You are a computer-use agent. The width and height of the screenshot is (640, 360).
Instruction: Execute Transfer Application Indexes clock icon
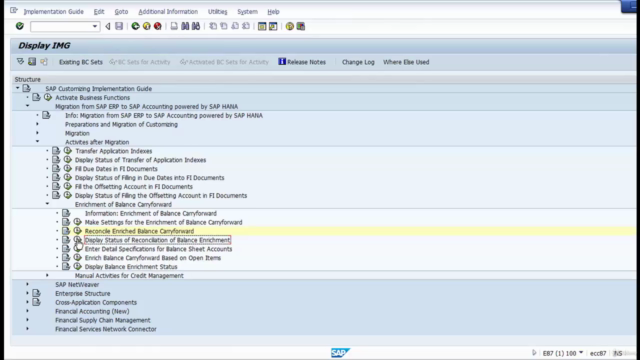68,151
